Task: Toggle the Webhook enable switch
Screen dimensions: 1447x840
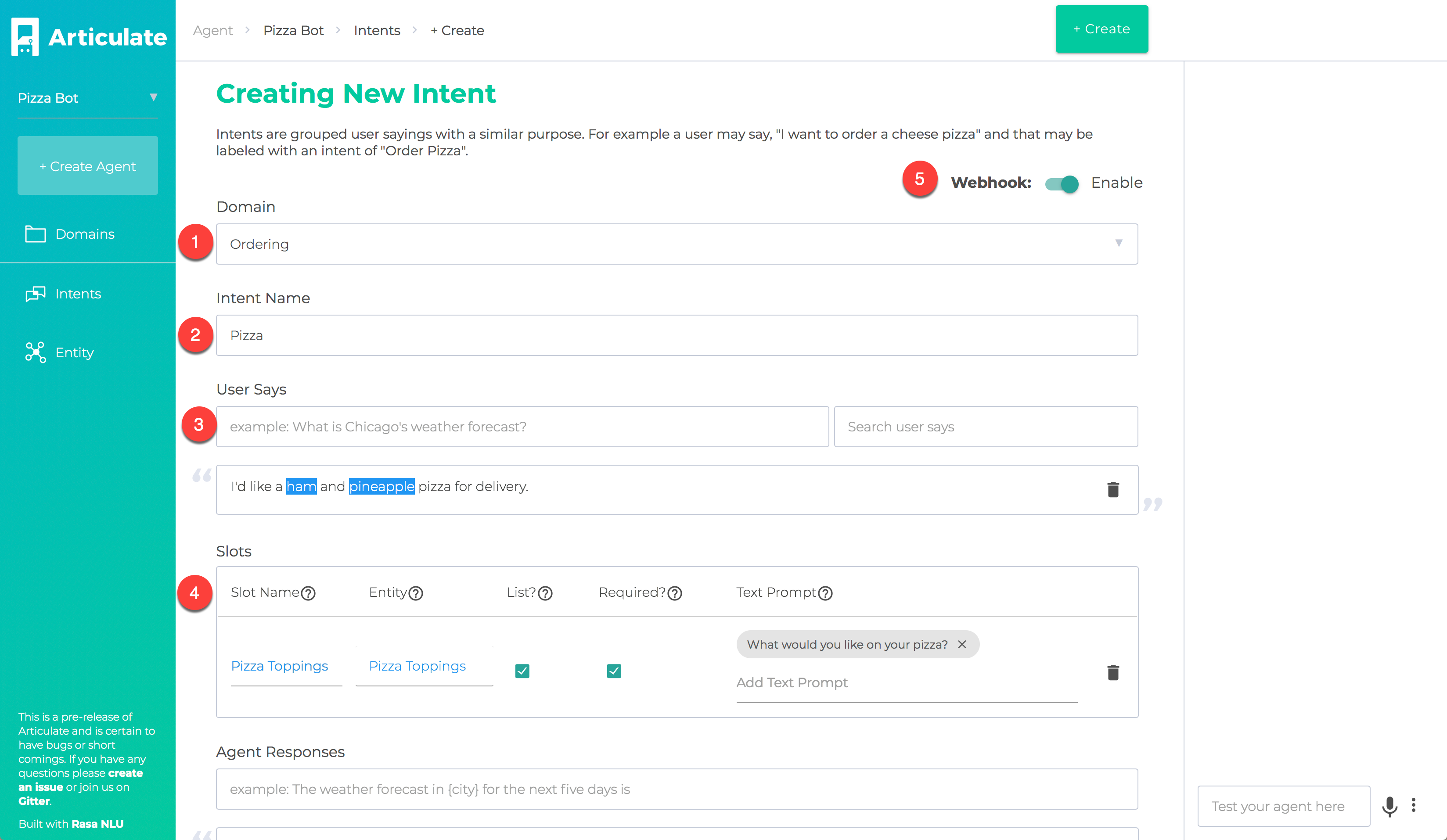Action: point(1062,184)
